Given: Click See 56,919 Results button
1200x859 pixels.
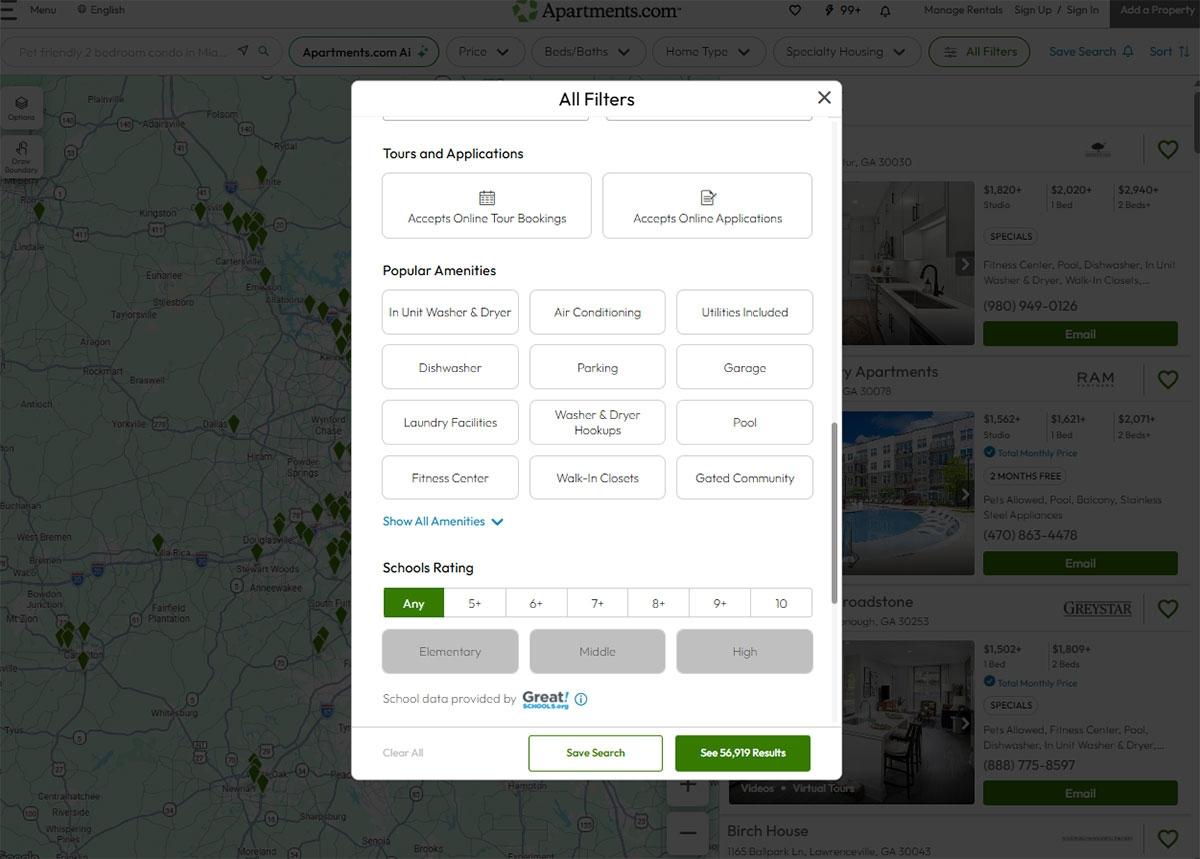Looking at the screenshot, I should coord(742,753).
